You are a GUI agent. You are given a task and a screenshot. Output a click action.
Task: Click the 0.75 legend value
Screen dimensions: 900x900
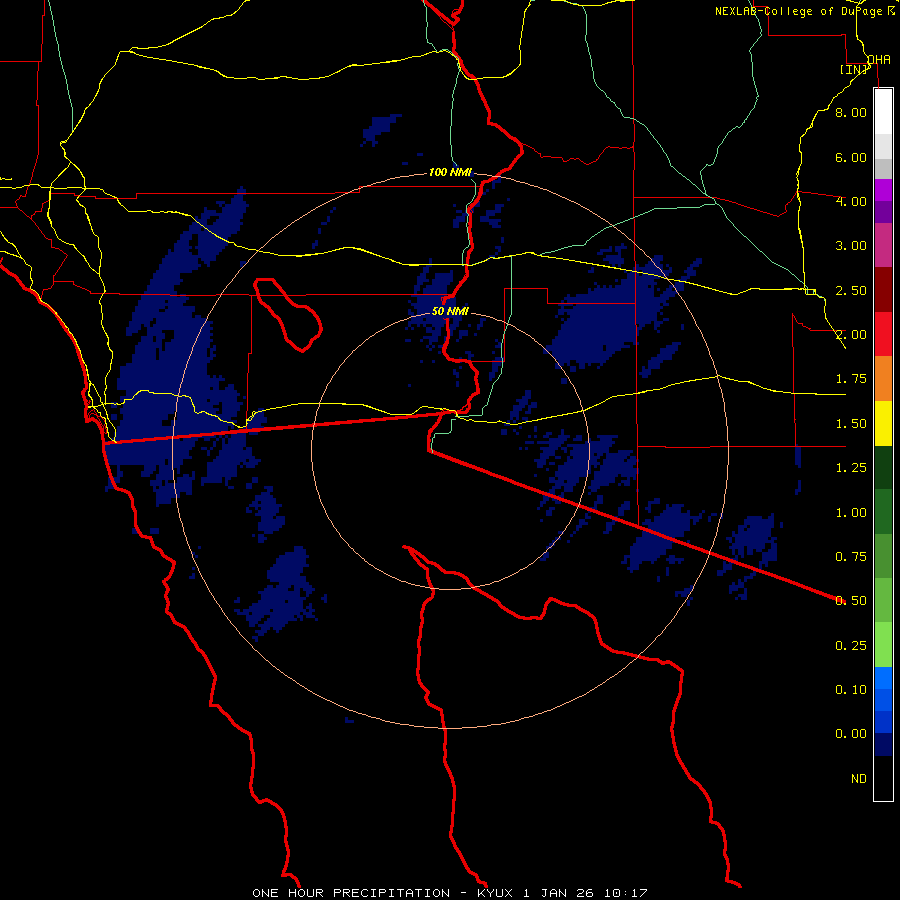click(x=851, y=557)
